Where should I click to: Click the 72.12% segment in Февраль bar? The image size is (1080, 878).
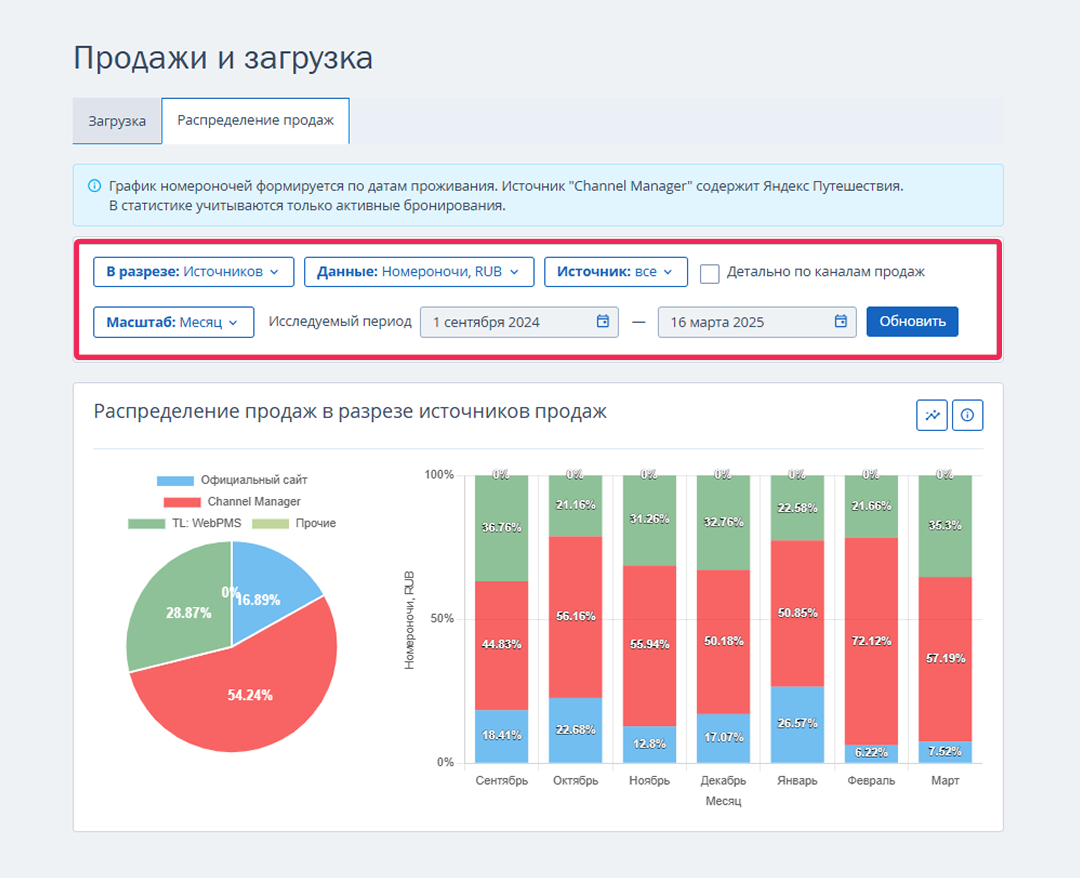coord(871,641)
